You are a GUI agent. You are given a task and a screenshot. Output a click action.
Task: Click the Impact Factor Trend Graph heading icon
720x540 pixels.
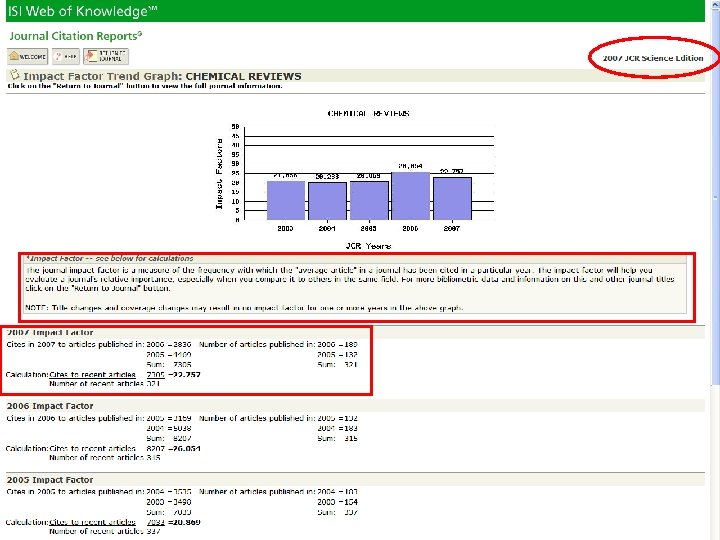[14, 74]
